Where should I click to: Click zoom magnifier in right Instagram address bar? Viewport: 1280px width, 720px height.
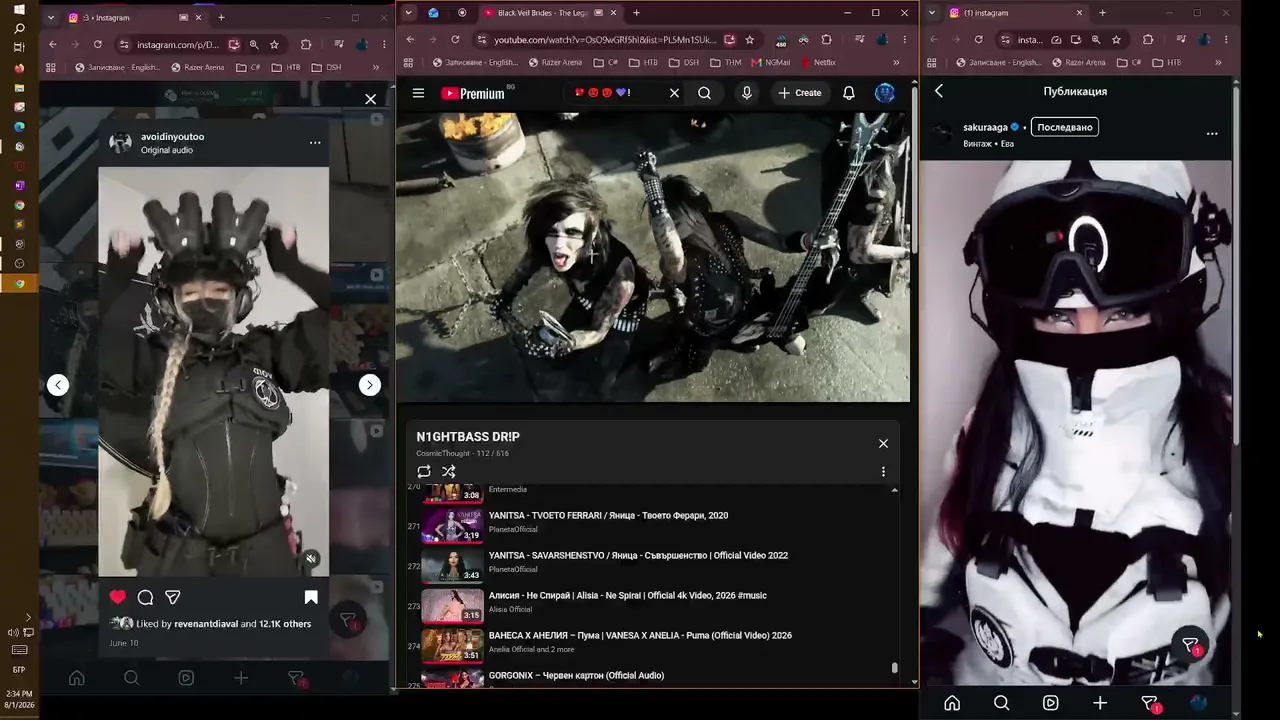coord(1096,39)
